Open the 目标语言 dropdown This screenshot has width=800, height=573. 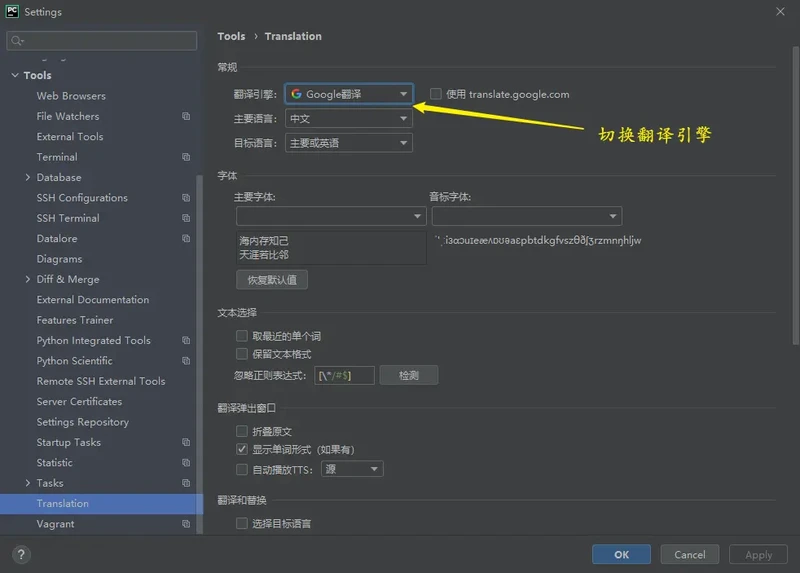349,143
